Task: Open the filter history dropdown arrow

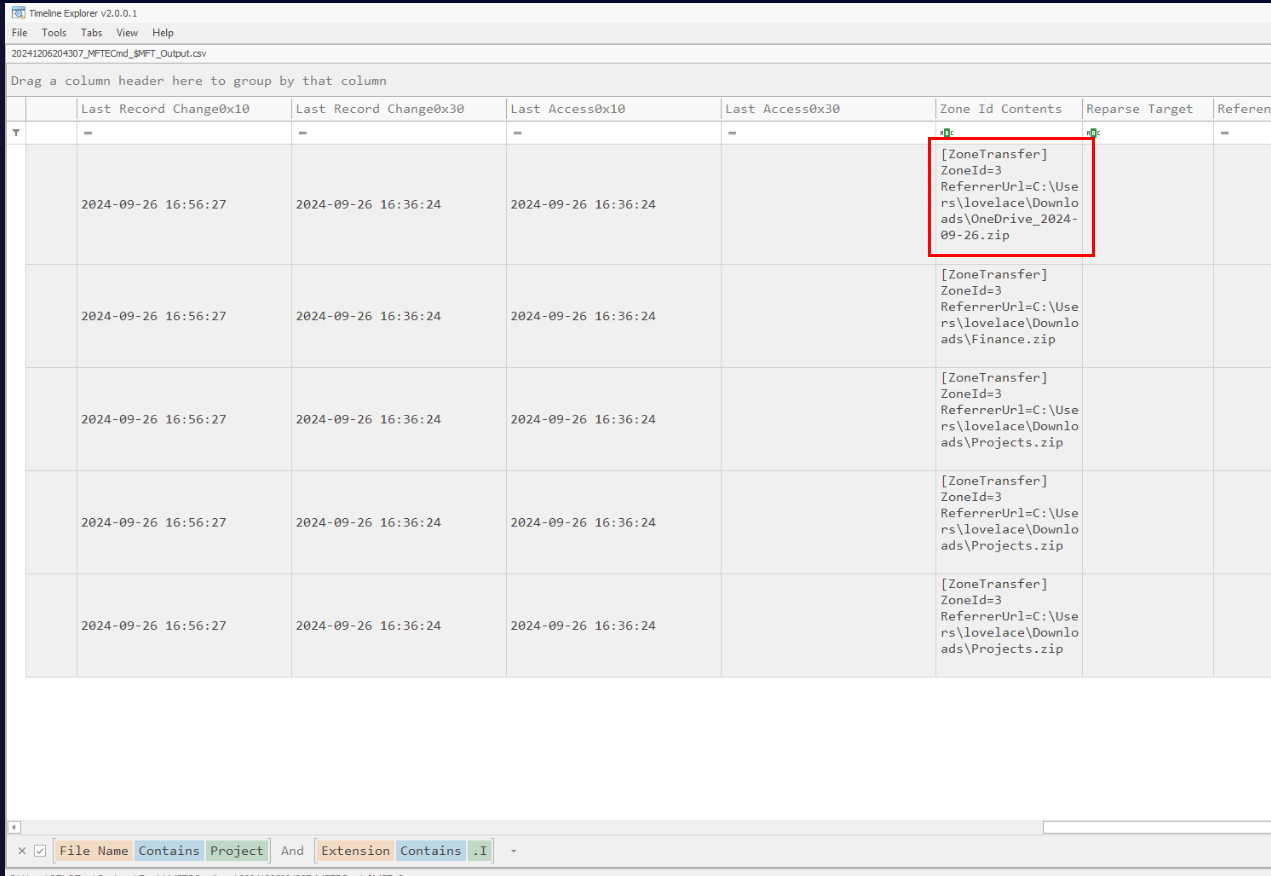Action: [x=513, y=851]
